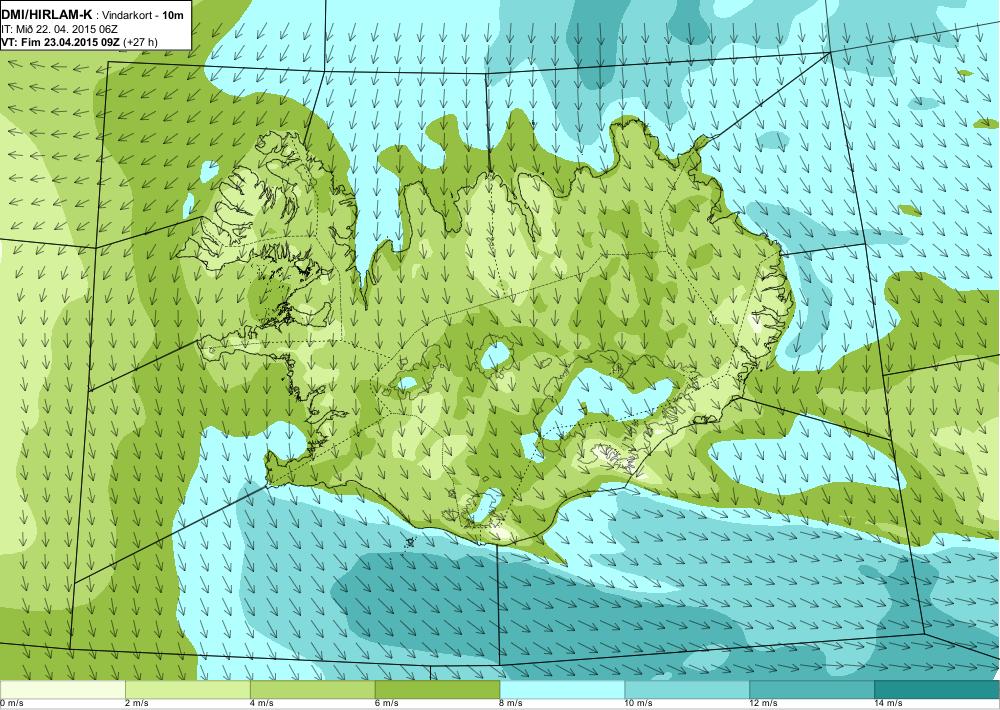
Task: Click the '12 m/s' legend label
Action: point(765,703)
